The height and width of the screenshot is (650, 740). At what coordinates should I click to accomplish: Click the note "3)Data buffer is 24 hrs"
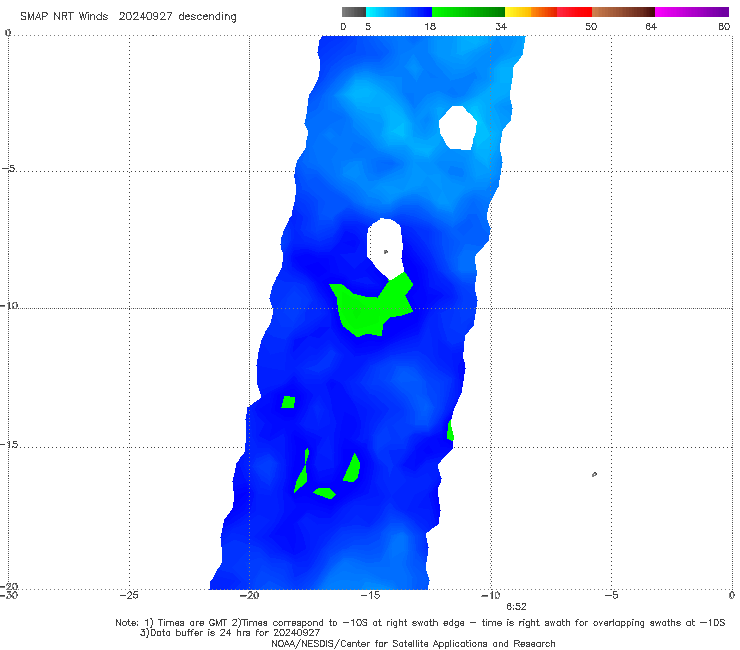229,633
